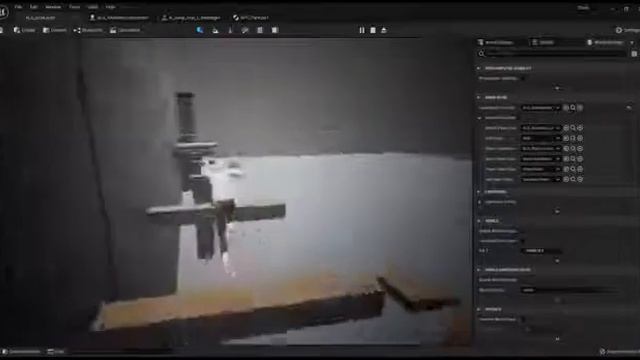Create new Player Controller Class plus icon

[580, 149]
